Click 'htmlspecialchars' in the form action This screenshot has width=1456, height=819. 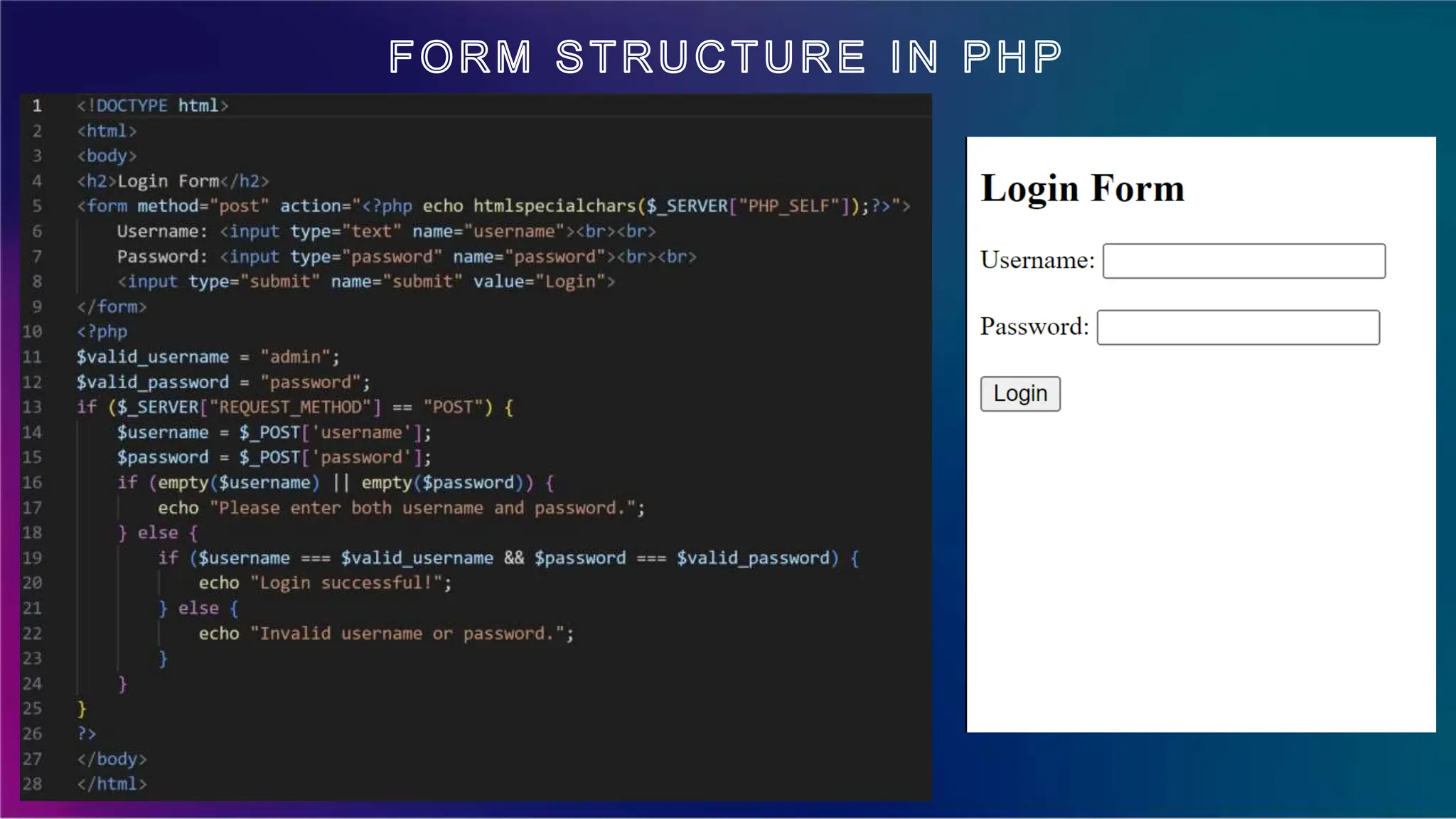555,206
